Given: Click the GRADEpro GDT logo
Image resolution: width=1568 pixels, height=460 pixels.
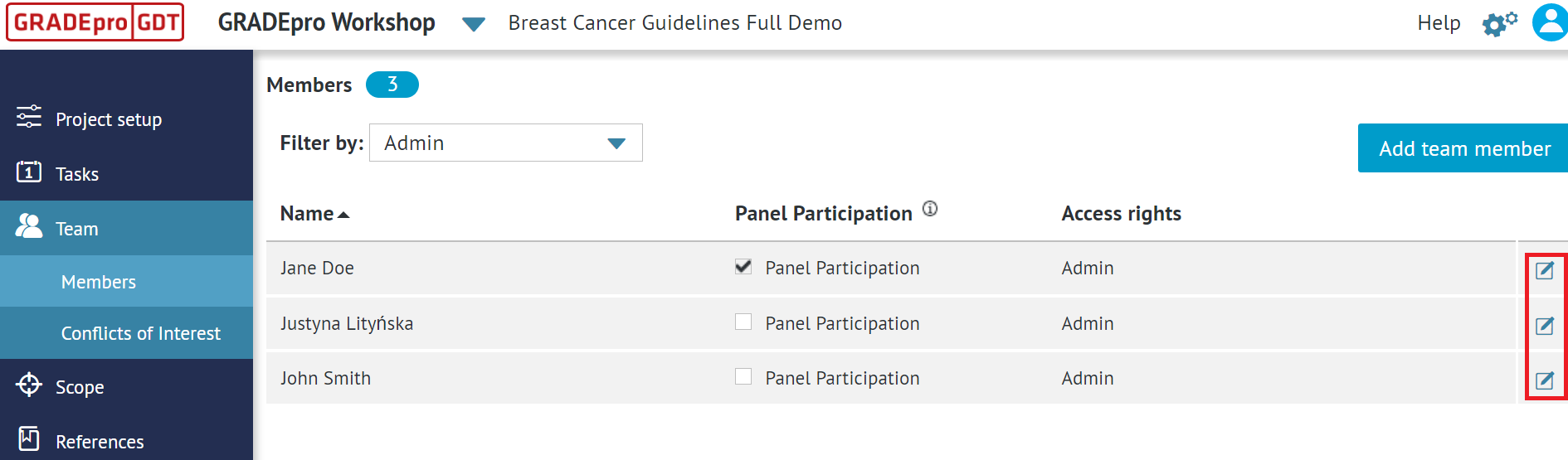Looking at the screenshot, I should pos(95,22).
